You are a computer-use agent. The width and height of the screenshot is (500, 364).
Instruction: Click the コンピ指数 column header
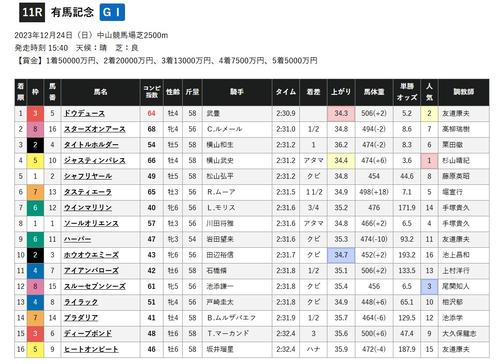pyautogui.click(x=152, y=92)
